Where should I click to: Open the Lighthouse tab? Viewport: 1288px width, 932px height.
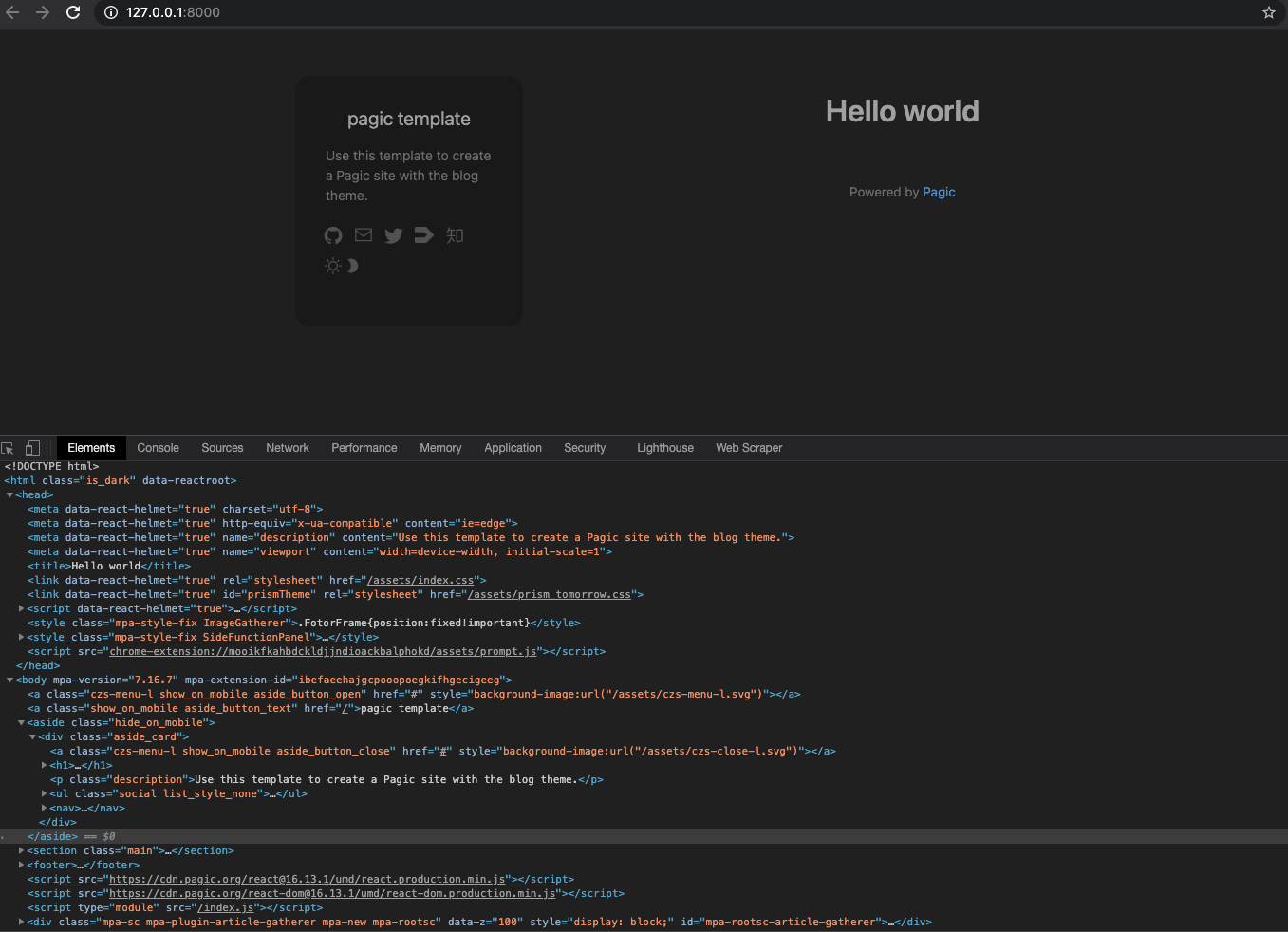click(665, 448)
